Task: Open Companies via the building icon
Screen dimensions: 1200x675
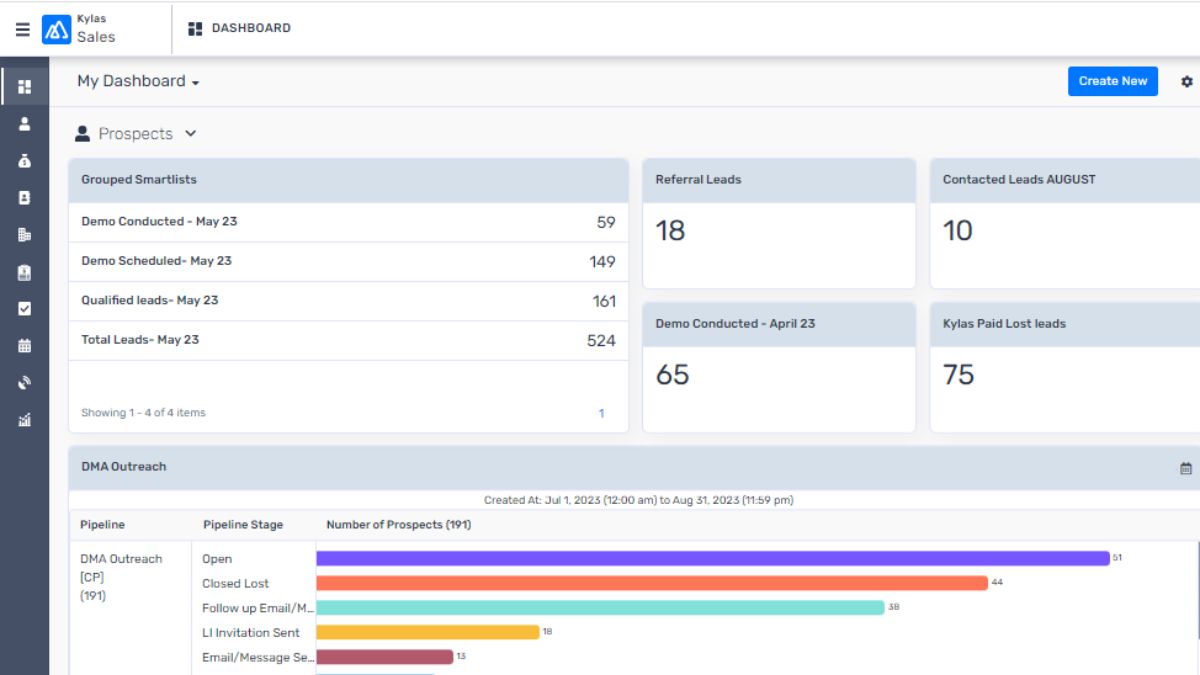Action: pos(24,235)
